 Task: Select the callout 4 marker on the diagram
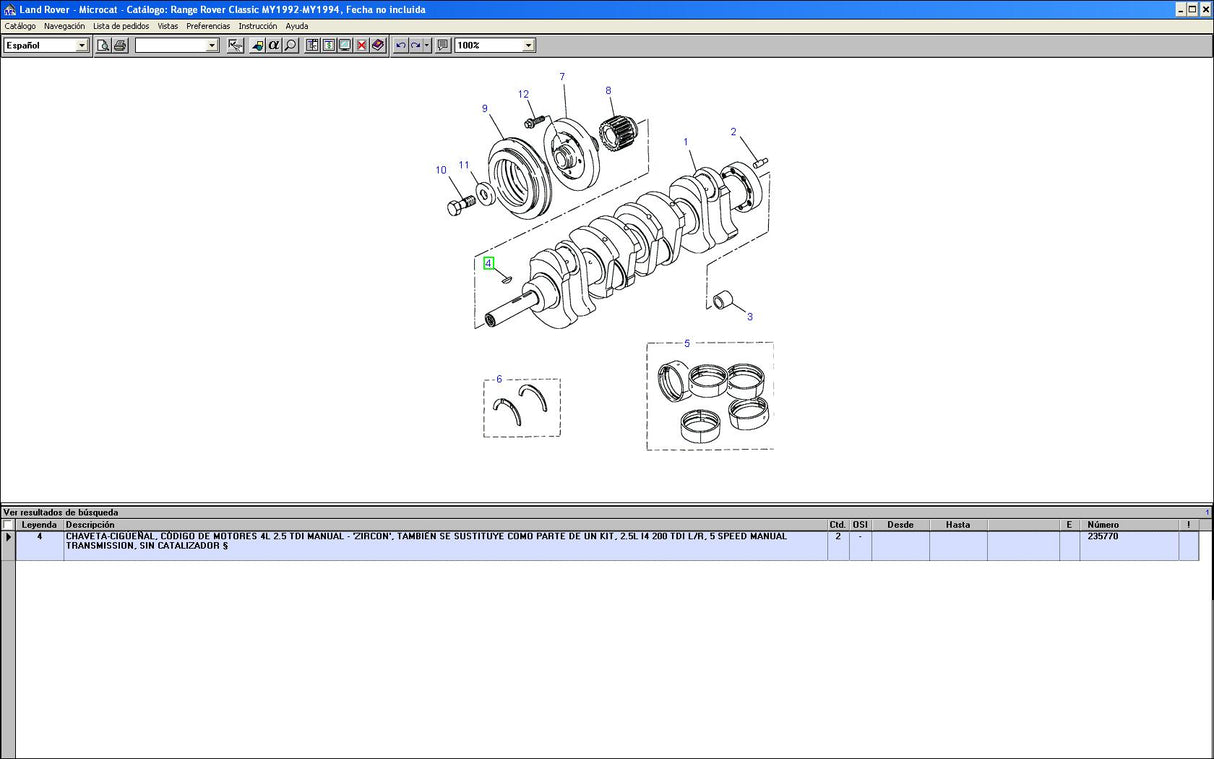(x=488, y=263)
